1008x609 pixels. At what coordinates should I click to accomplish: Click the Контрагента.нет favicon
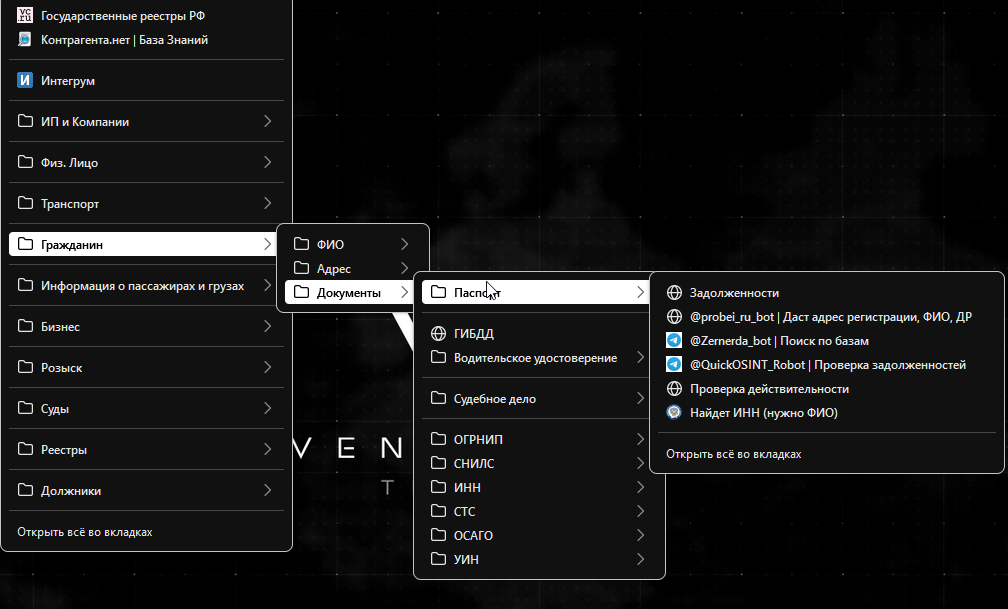point(24,40)
